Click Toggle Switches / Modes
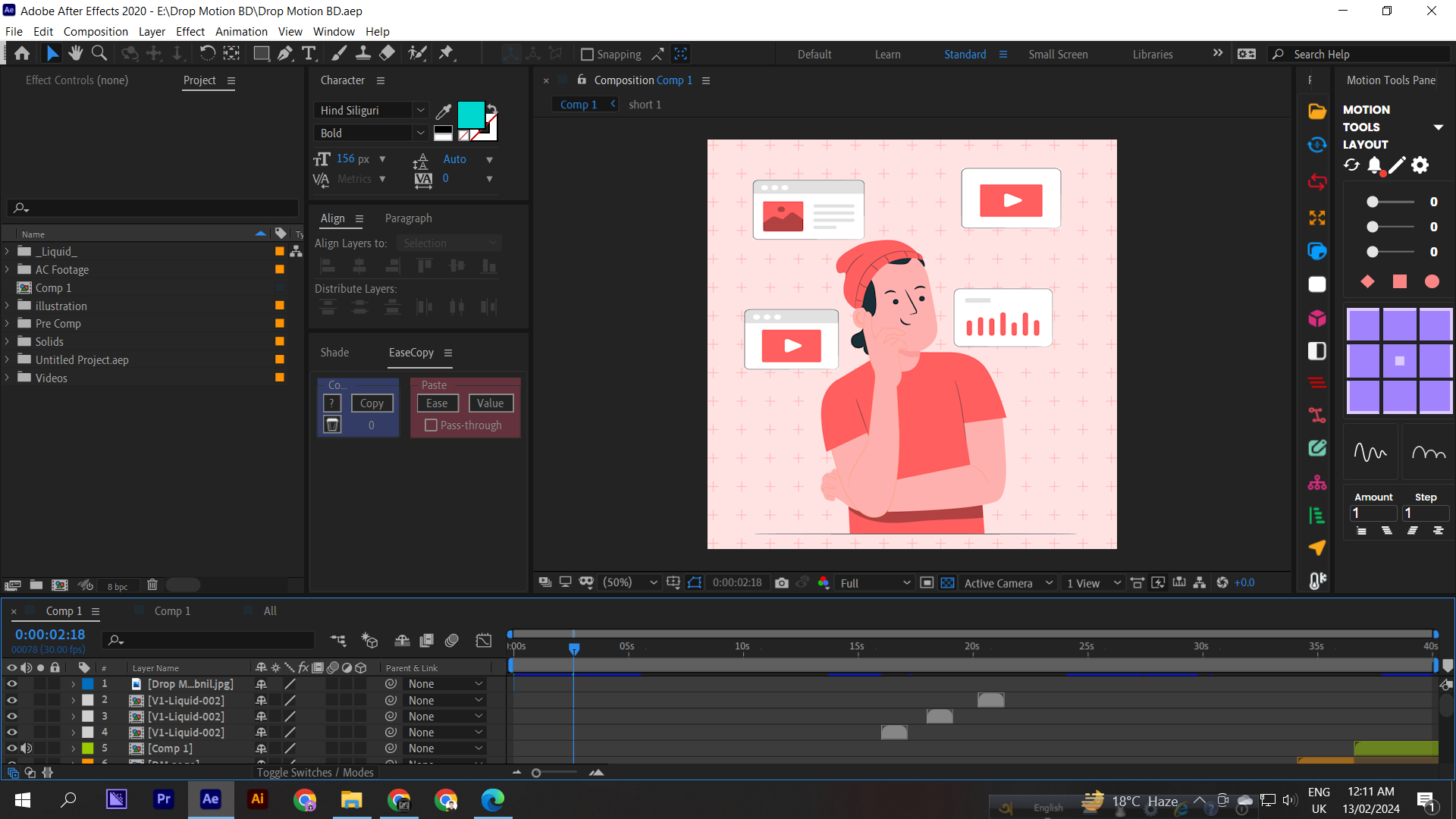The width and height of the screenshot is (1456, 819). coord(315,773)
